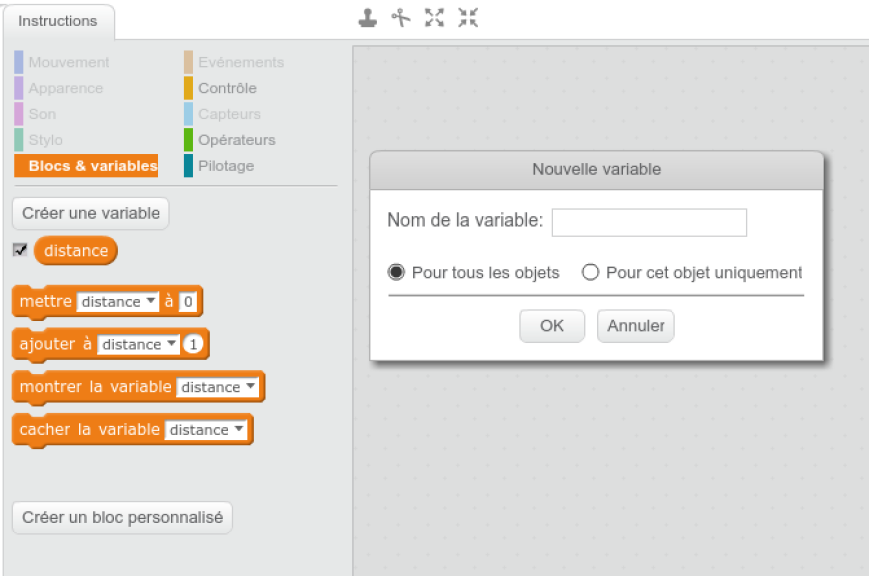Select Pour cet objet uniquement radio button
Screen dimensions: 869x576
tap(590, 272)
